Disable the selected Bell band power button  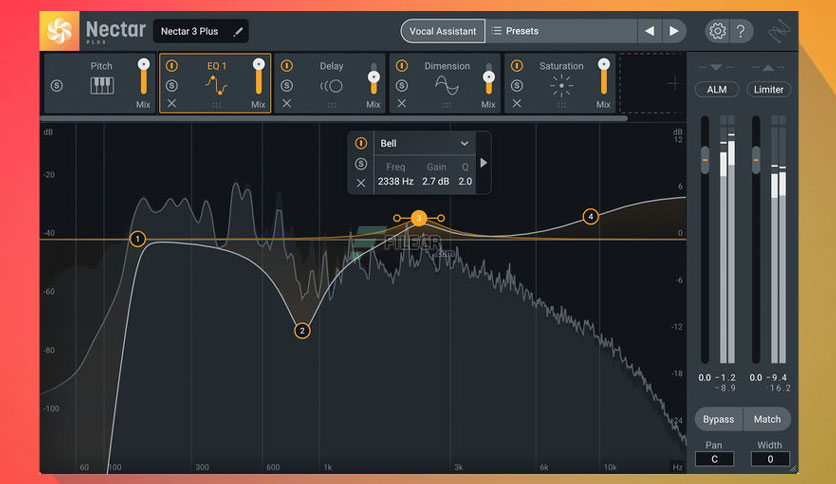tap(361, 144)
